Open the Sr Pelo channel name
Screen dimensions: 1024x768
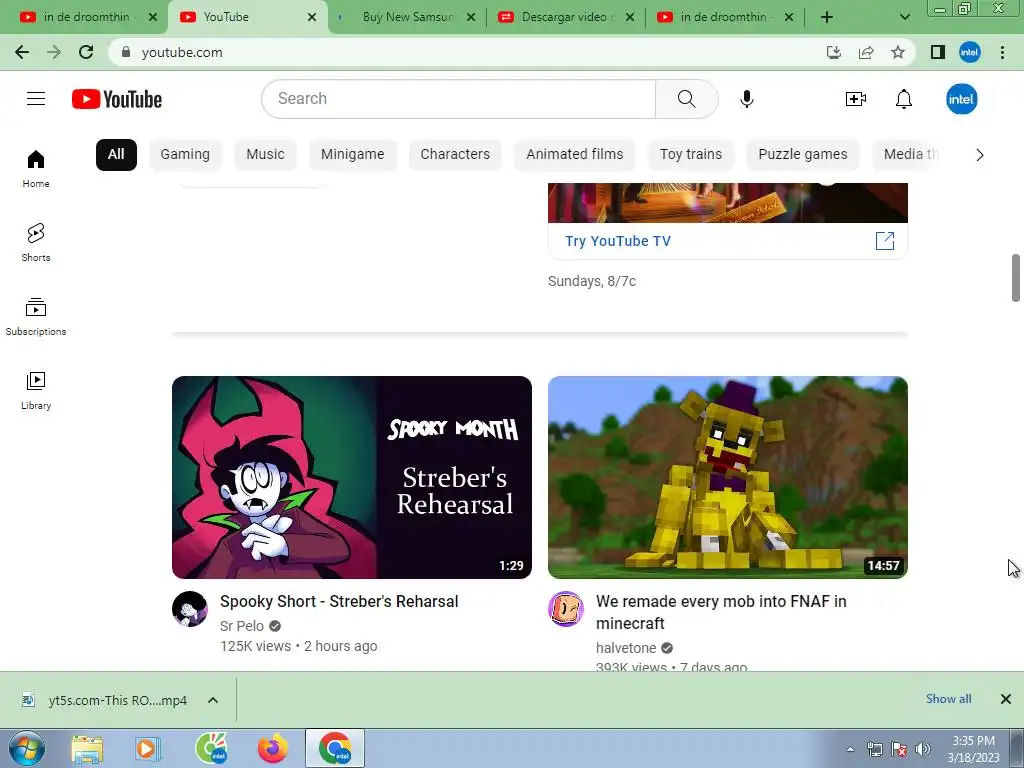point(242,626)
